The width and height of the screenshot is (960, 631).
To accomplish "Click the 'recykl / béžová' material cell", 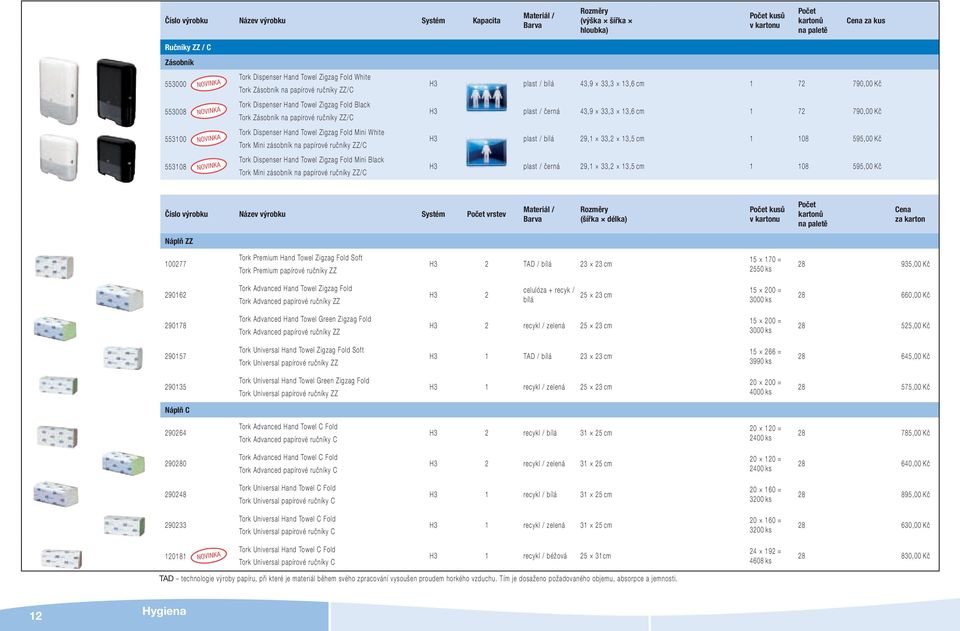I will [544, 556].
